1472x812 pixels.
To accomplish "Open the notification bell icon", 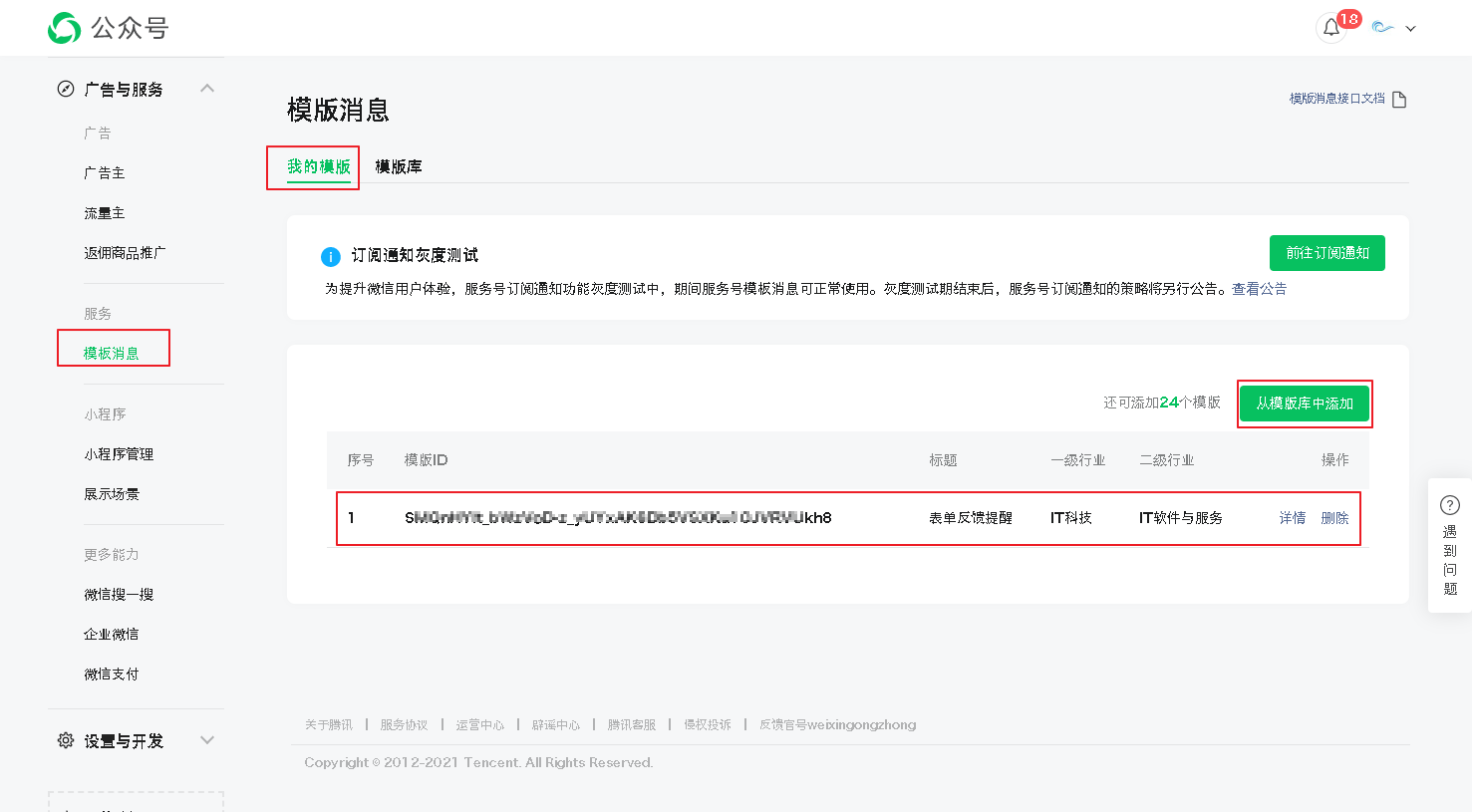I will pos(1331,28).
